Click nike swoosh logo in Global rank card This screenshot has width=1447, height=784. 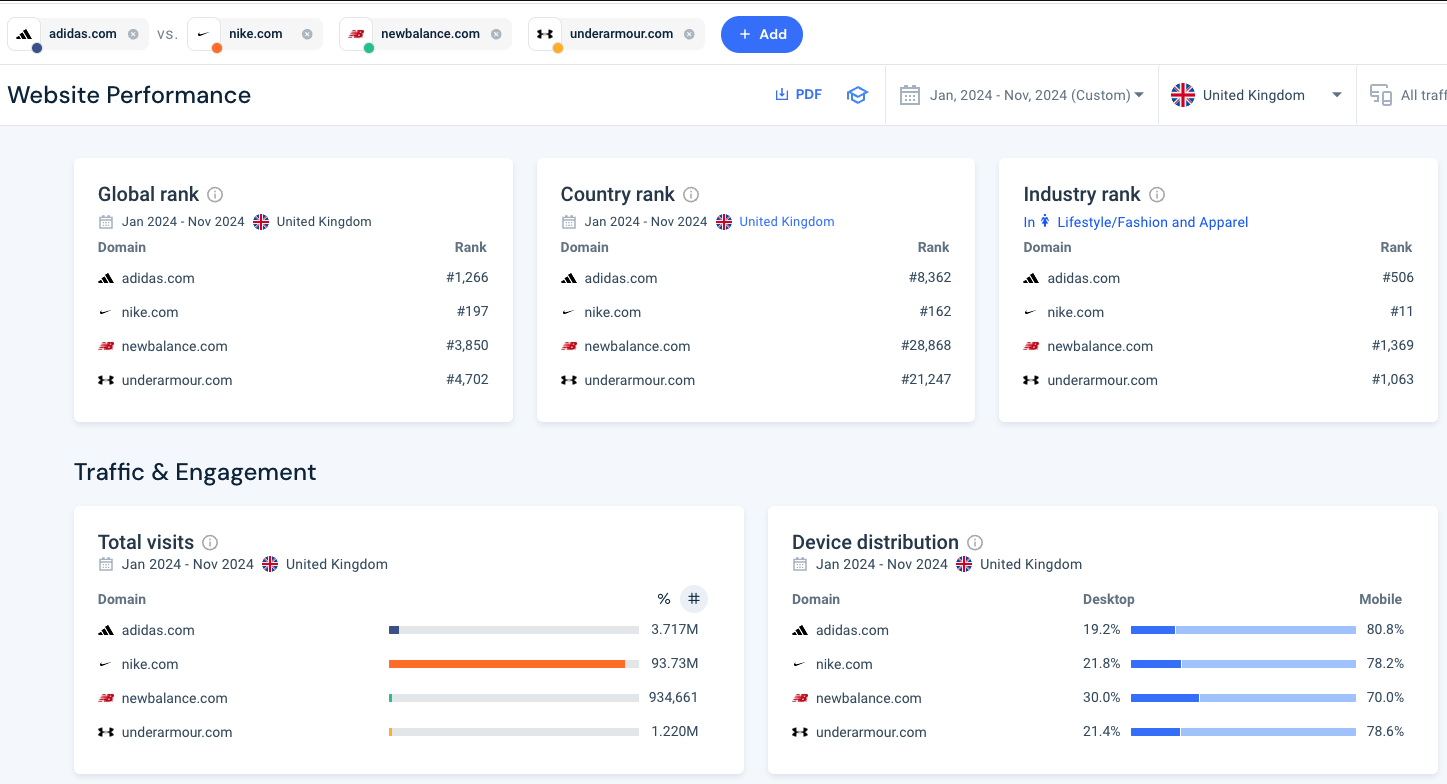pos(106,313)
